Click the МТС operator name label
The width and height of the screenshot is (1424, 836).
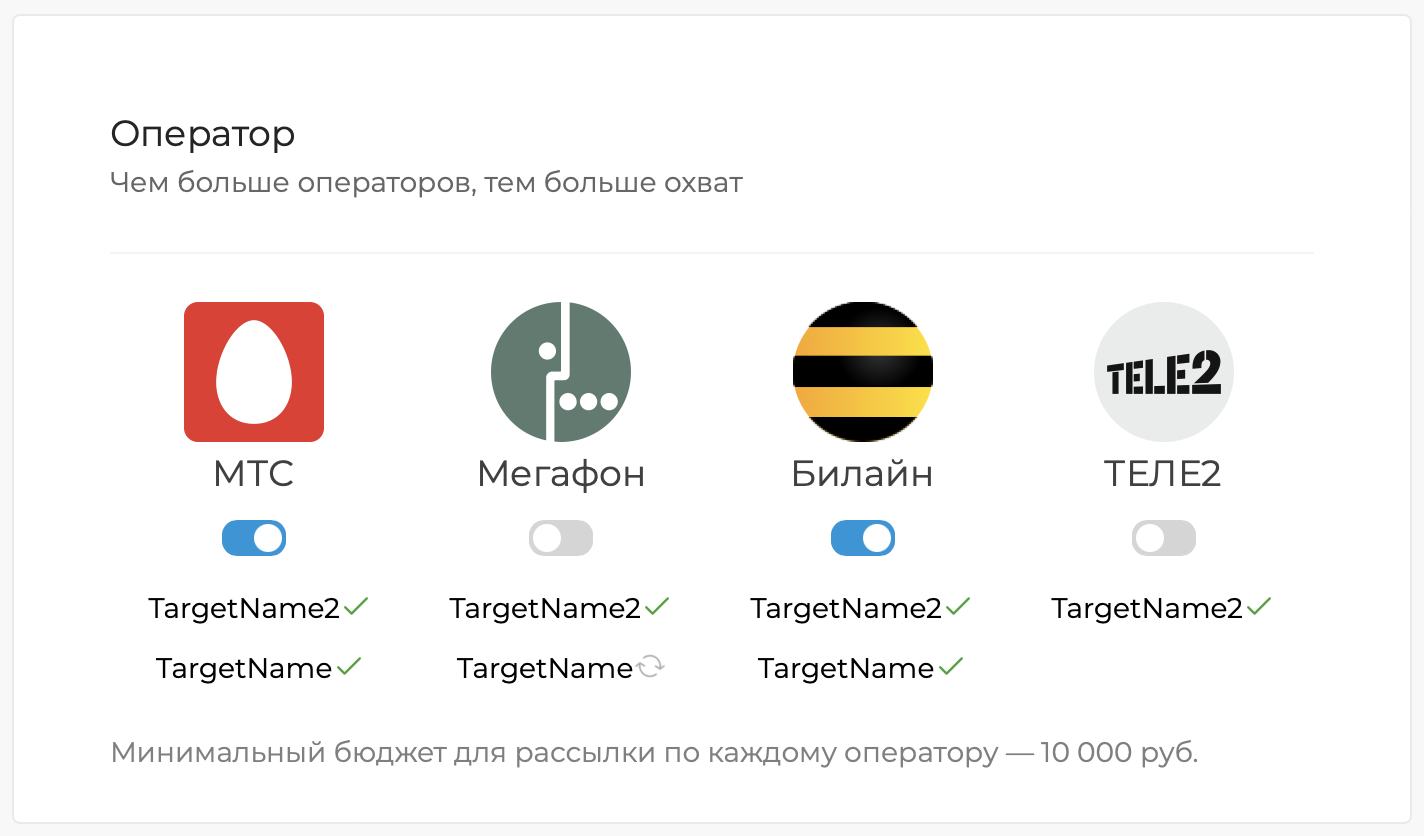[254, 474]
